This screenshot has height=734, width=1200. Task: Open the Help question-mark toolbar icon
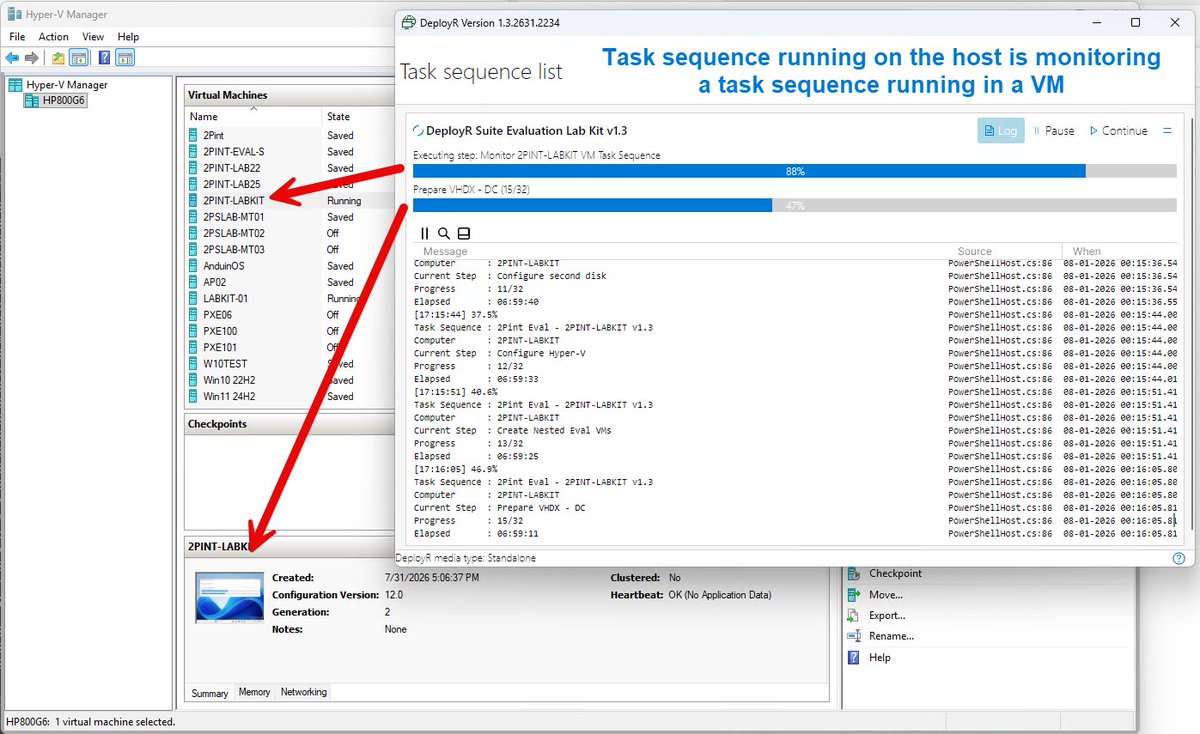104,58
